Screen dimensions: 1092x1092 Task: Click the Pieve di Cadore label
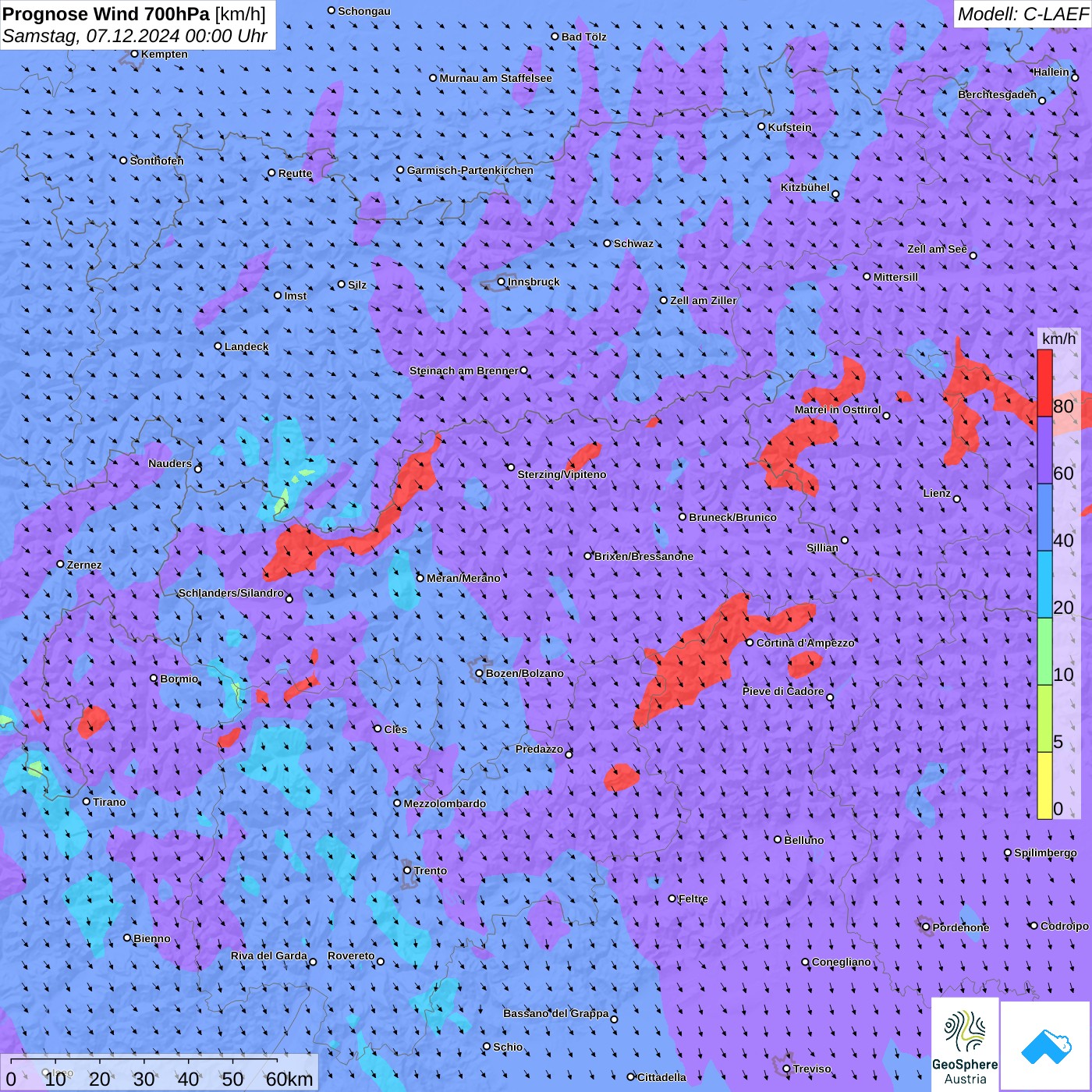783,691
